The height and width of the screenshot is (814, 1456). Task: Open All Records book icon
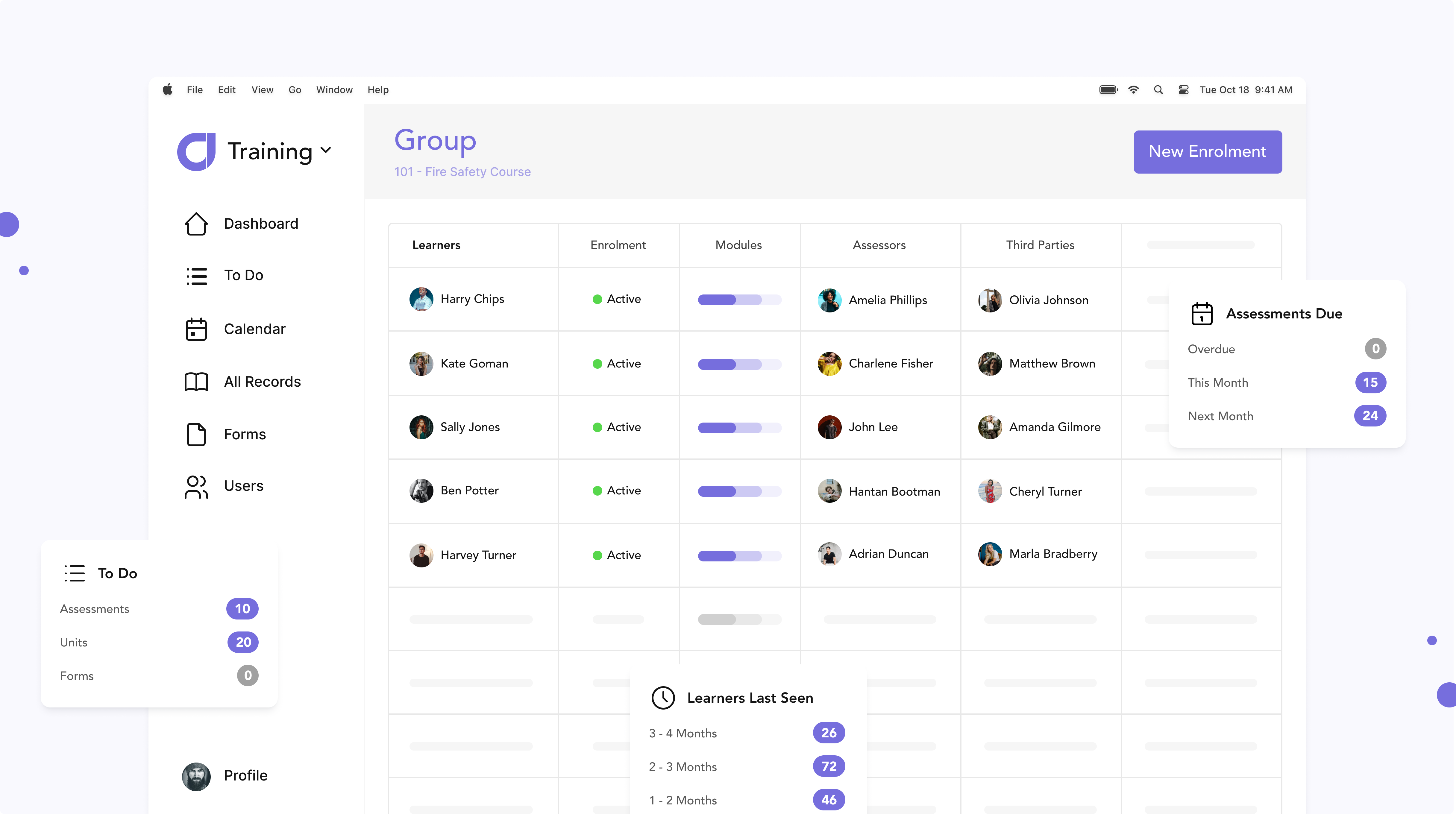(x=196, y=382)
